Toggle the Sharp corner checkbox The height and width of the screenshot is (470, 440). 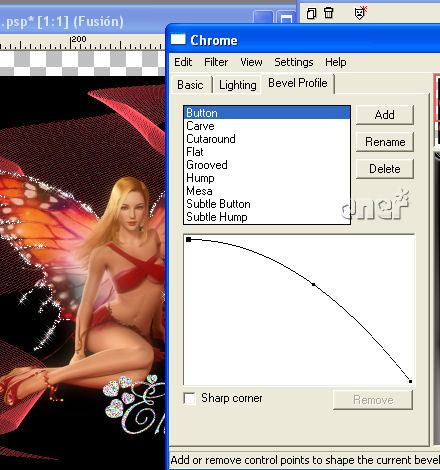[190, 398]
